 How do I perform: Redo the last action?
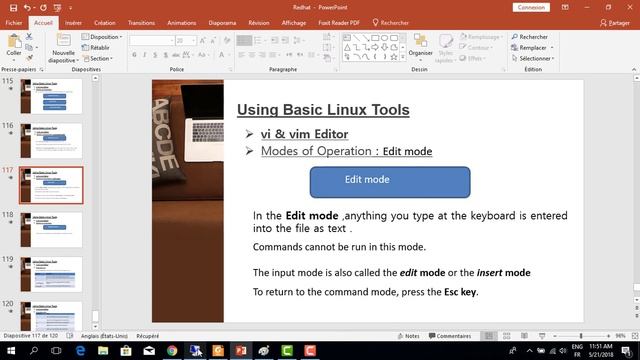tap(43, 8)
